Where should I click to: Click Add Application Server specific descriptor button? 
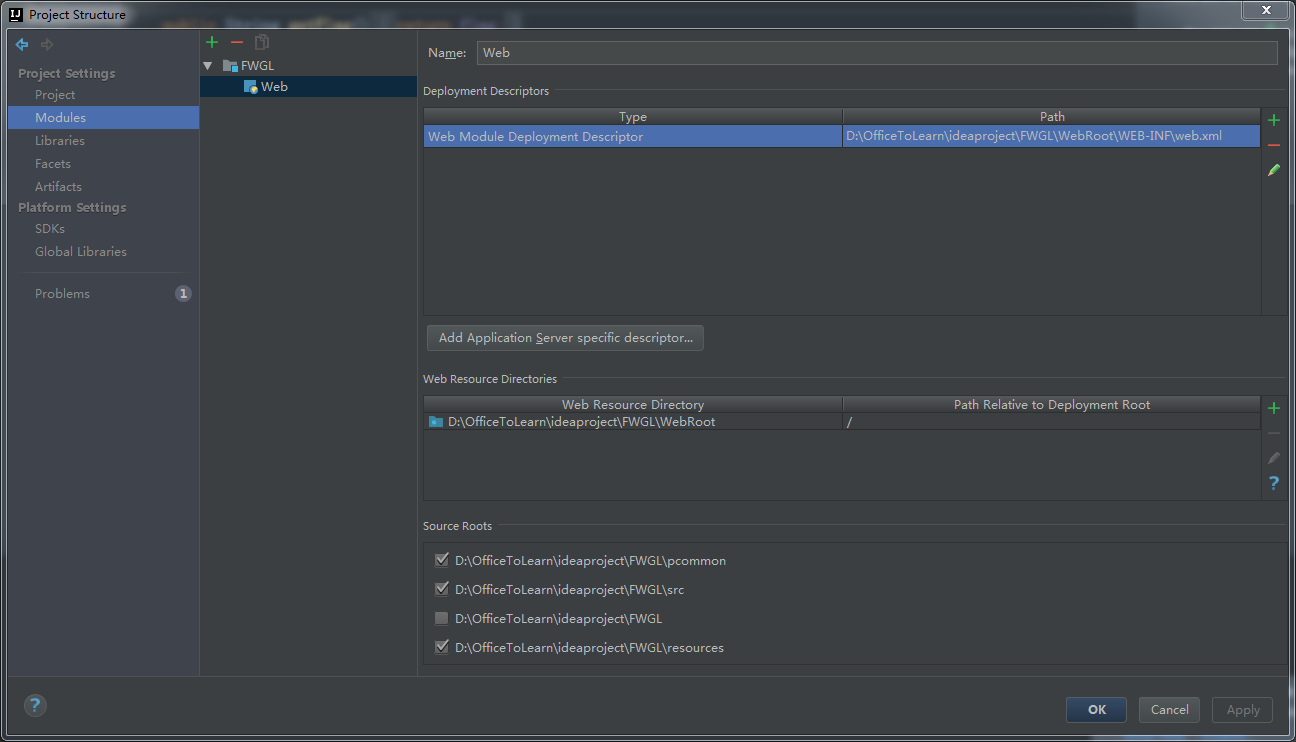(x=565, y=338)
